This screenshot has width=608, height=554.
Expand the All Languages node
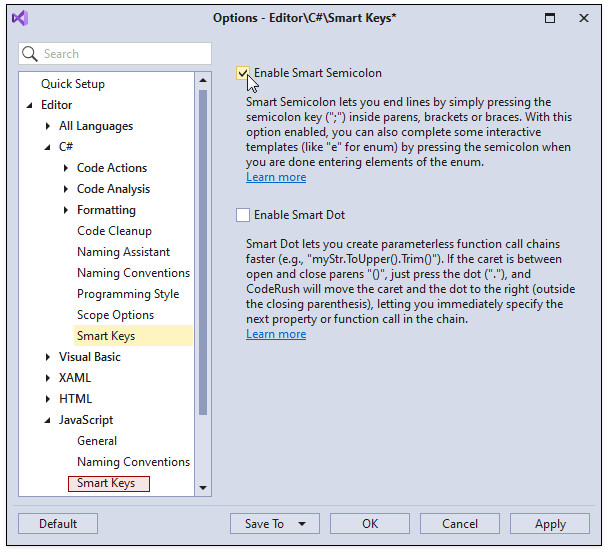tap(48, 126)
